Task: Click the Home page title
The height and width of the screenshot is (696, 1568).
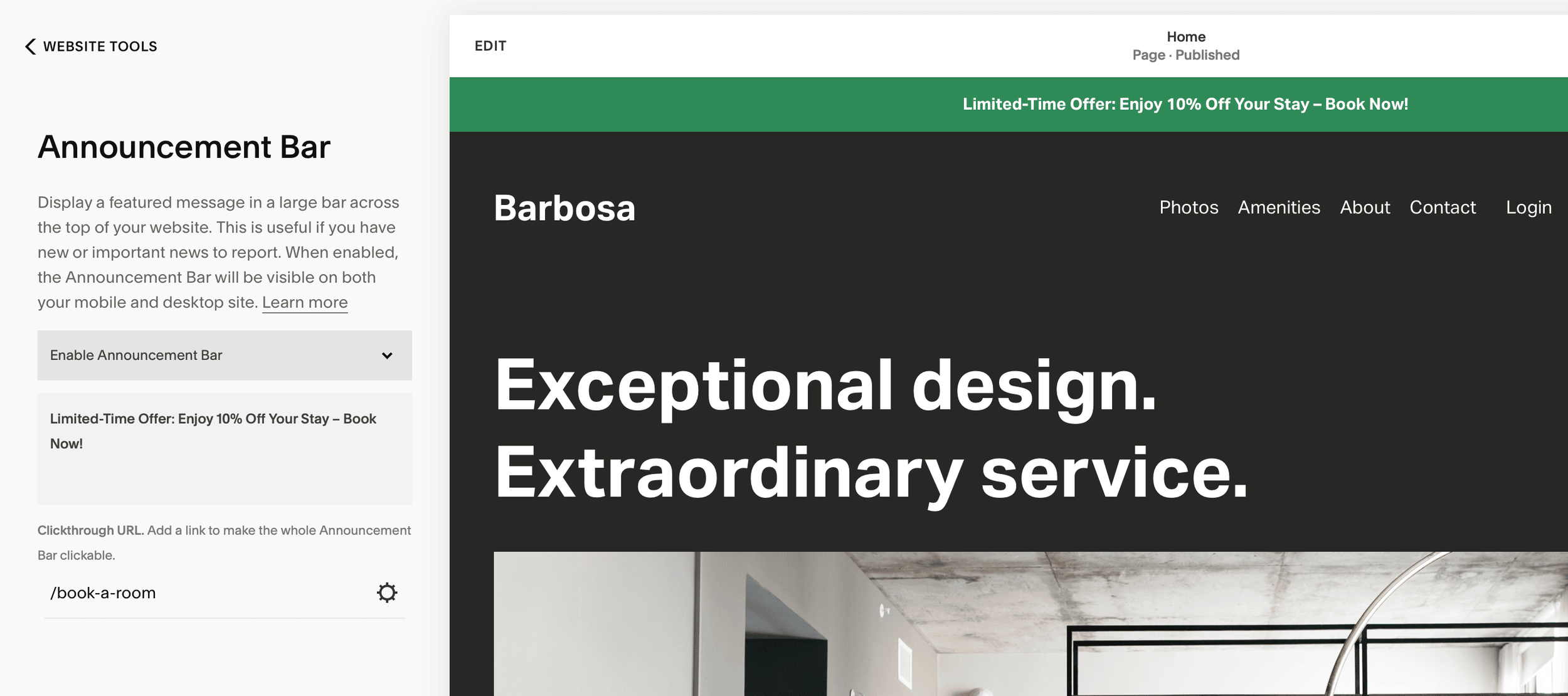Action: pyautogui.click(x=1186, y=37)
